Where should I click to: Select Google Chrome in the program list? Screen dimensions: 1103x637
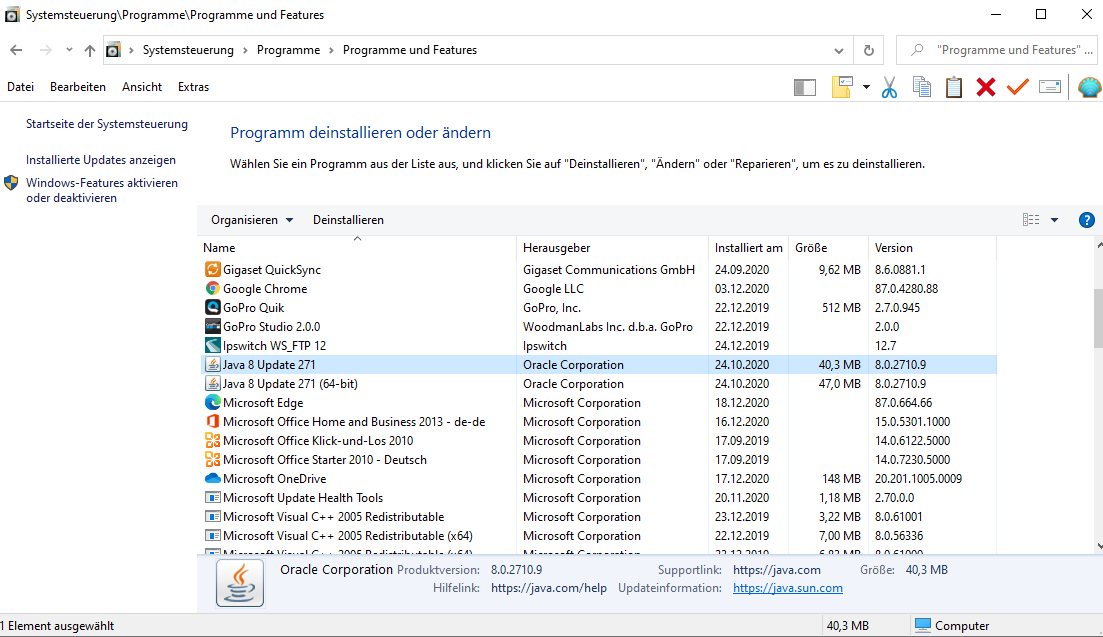point(265,289)
